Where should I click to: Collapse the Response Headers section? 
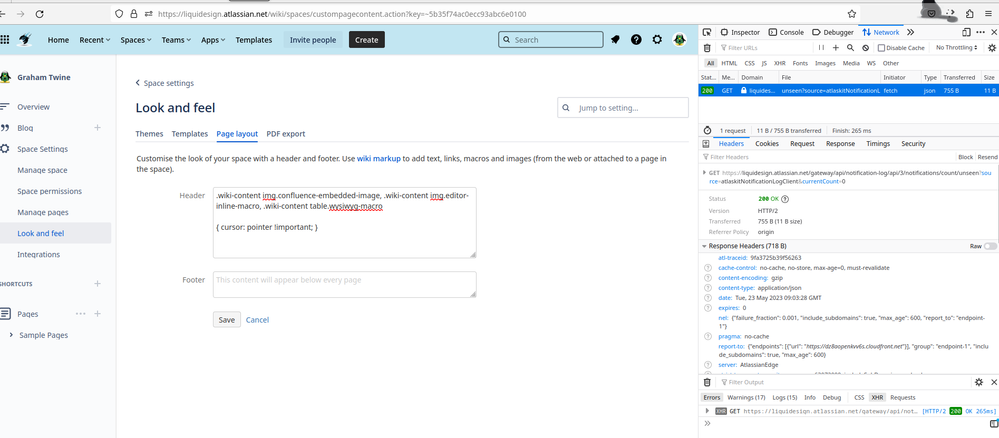pyautogui.click(x=704, y=246)
